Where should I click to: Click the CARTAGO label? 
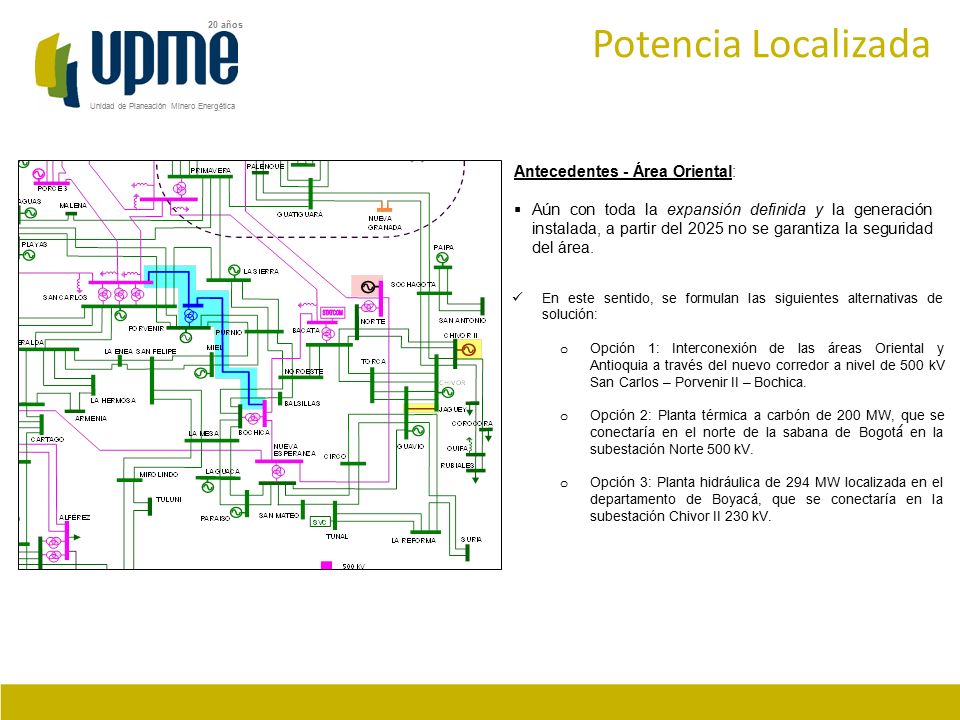[47, 440]
